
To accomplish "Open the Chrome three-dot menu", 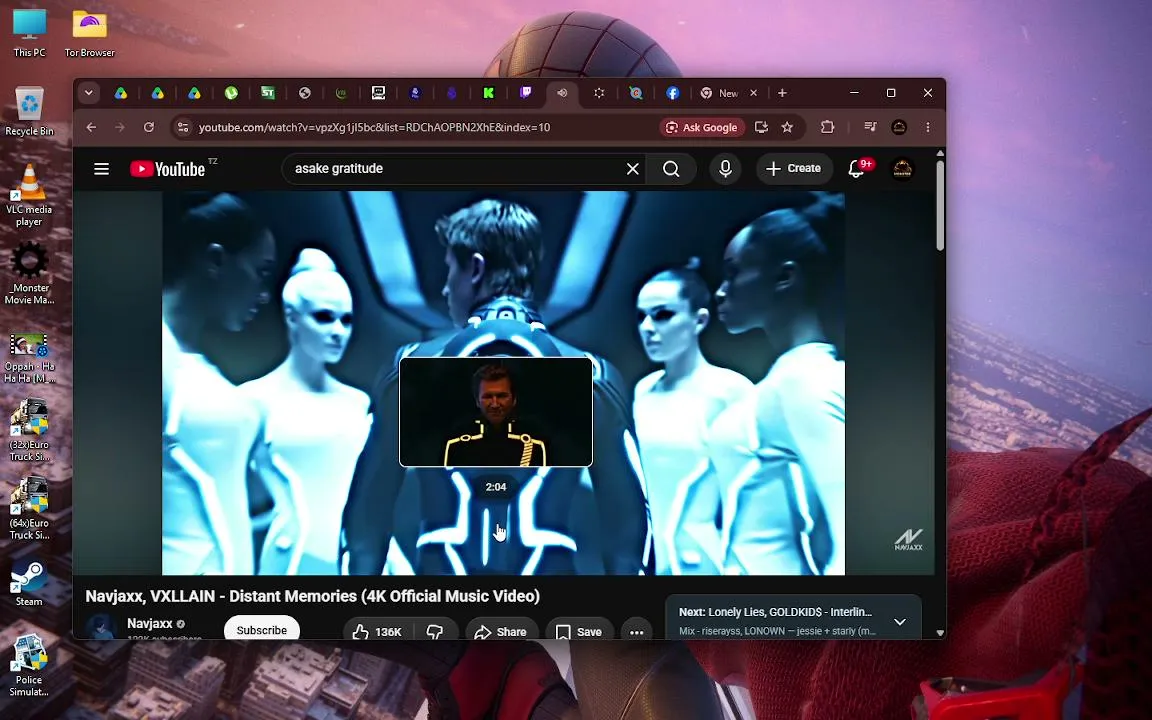I will (928, 127).
